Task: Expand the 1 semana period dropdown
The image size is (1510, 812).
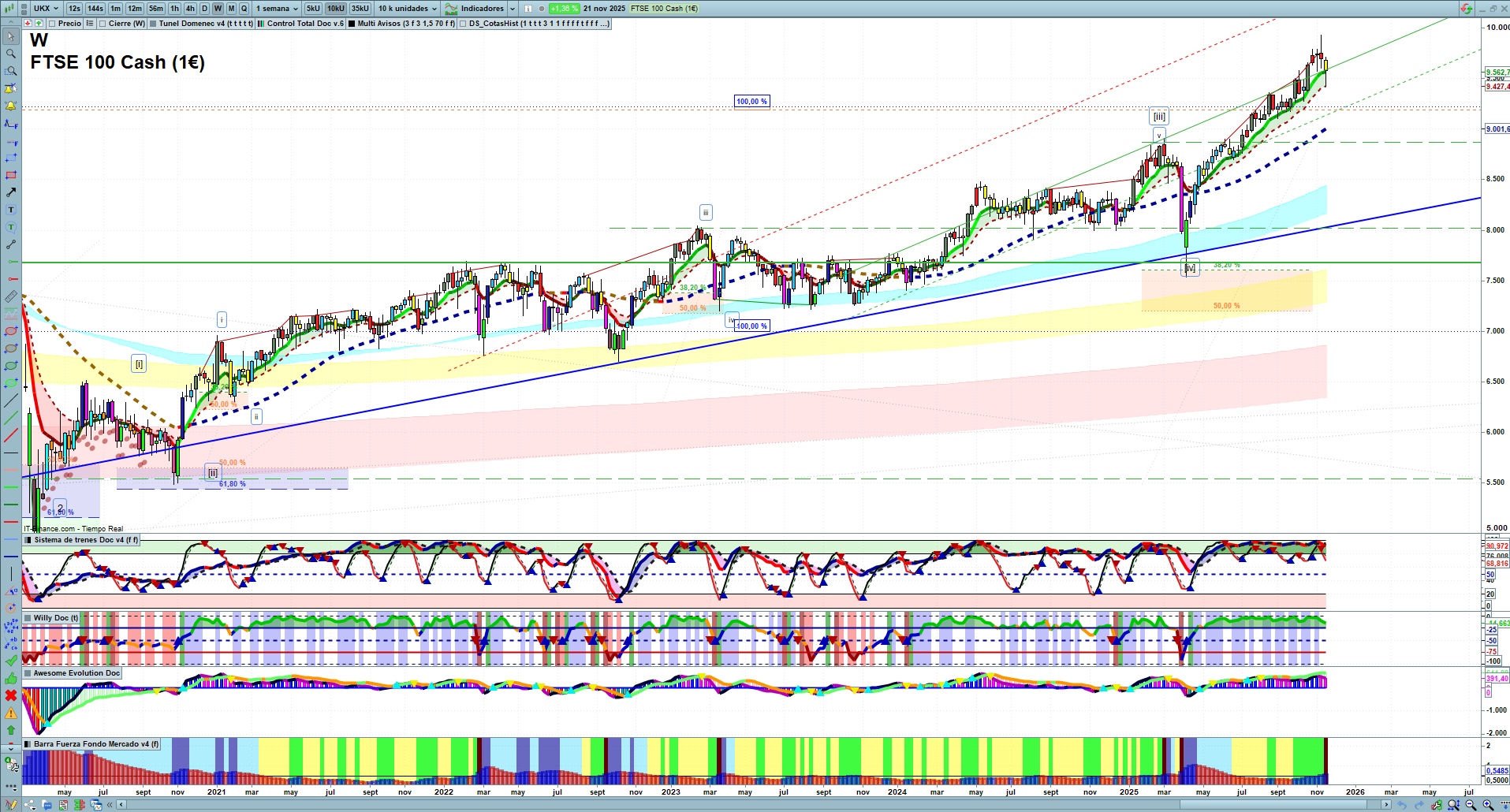Action: (x=277, y=9)
